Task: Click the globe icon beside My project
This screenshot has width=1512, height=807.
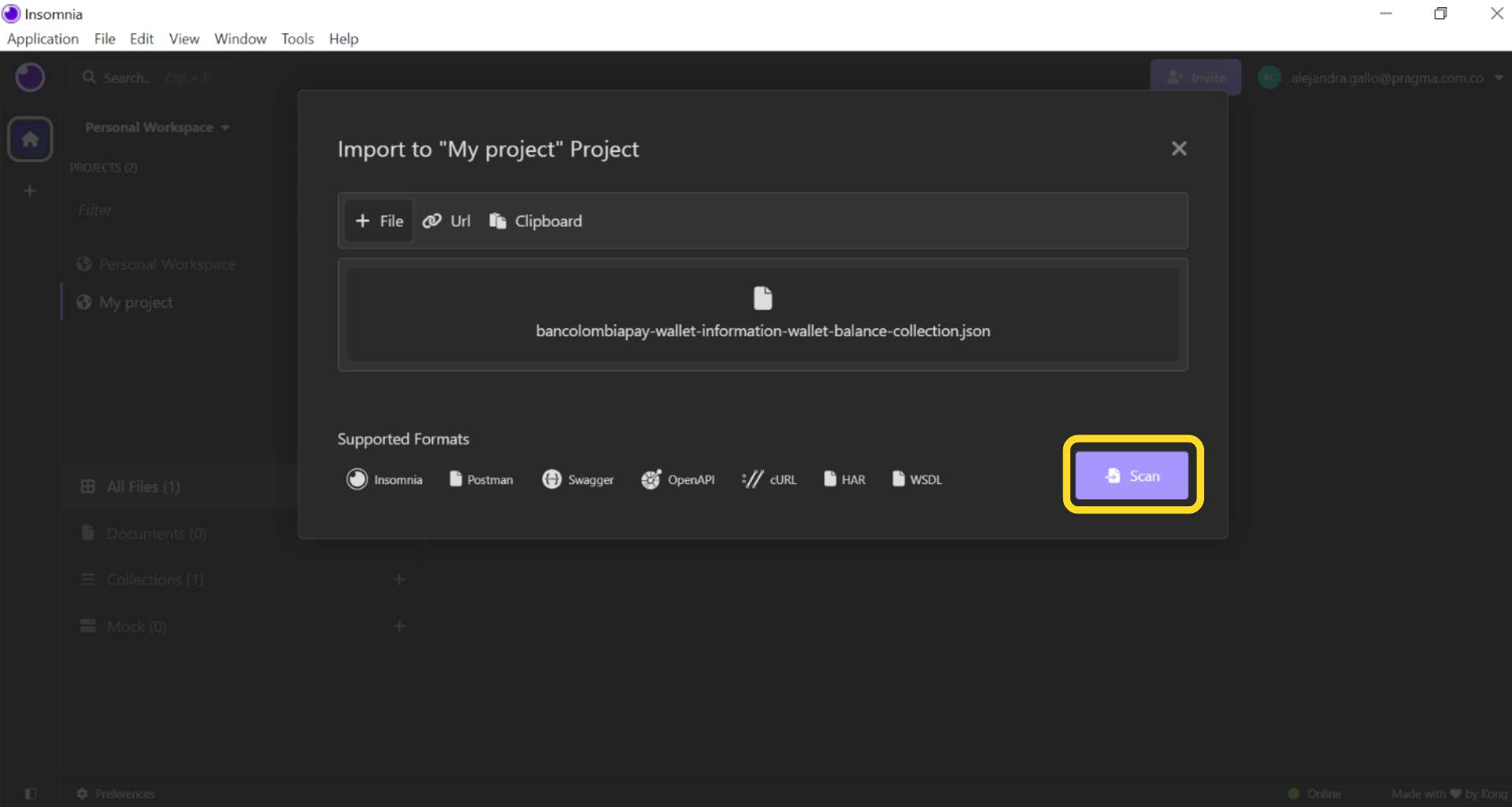Action: point(84,302)
